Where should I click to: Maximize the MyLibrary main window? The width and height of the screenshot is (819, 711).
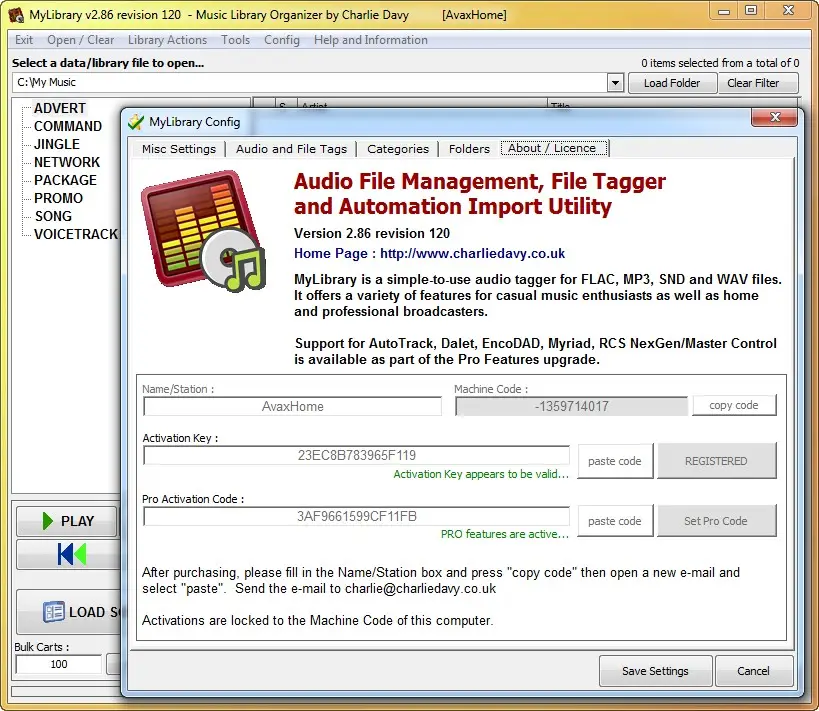point(751,11)
